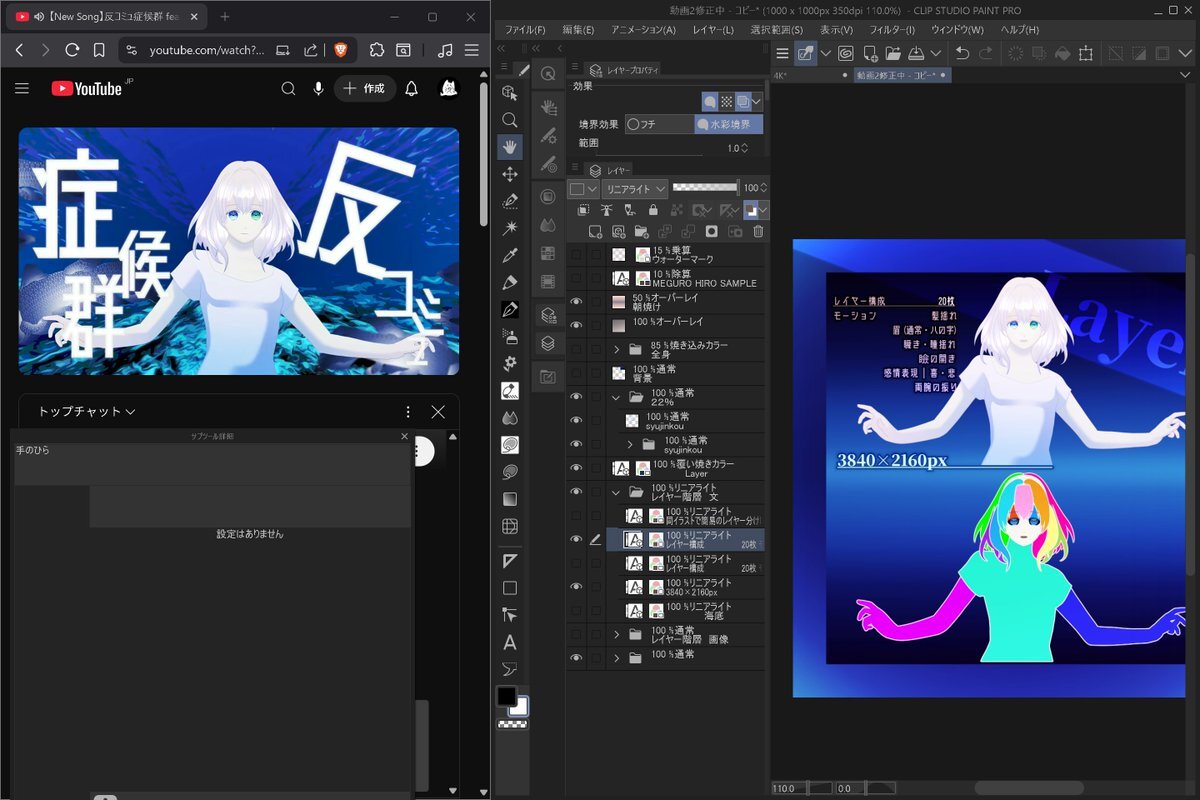Reload the browser page
Screen dimensions: 1200x800
pos(72,50)
